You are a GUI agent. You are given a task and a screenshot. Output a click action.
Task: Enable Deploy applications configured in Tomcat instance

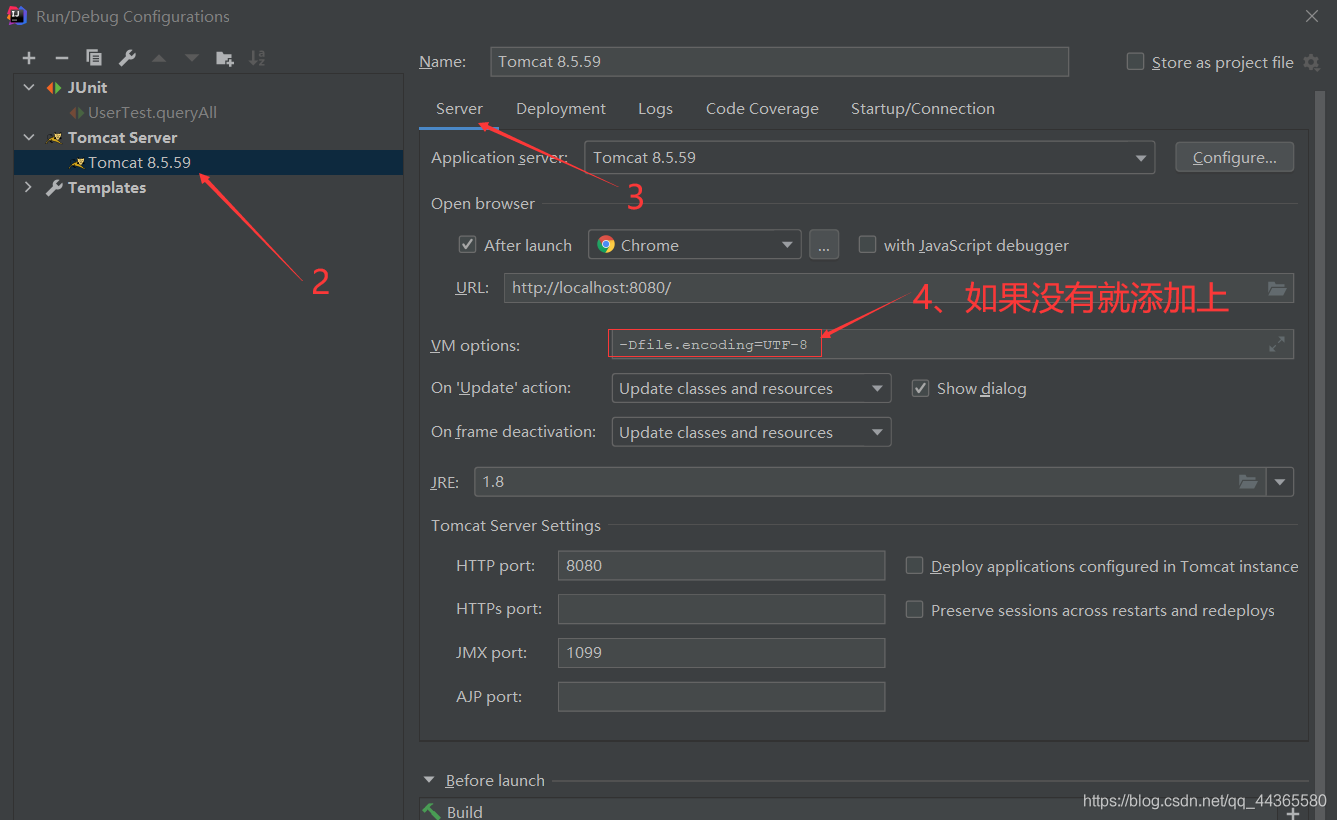point(914,566)
